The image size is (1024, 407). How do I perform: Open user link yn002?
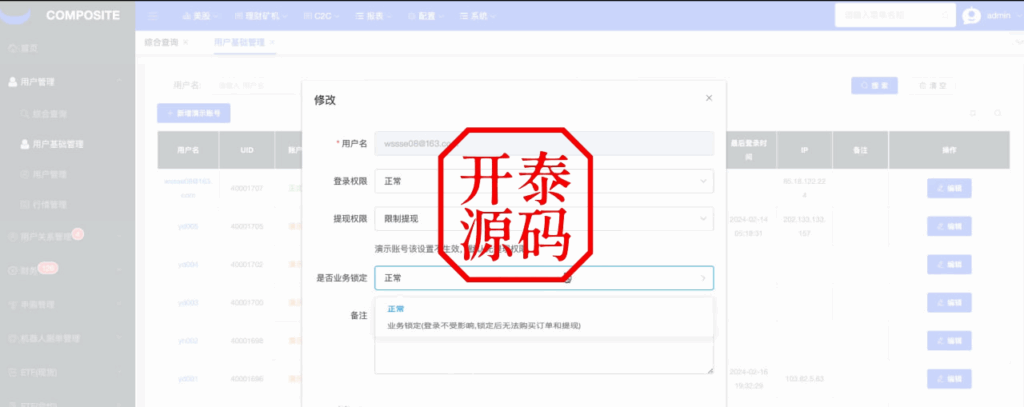tap(188, 340)
